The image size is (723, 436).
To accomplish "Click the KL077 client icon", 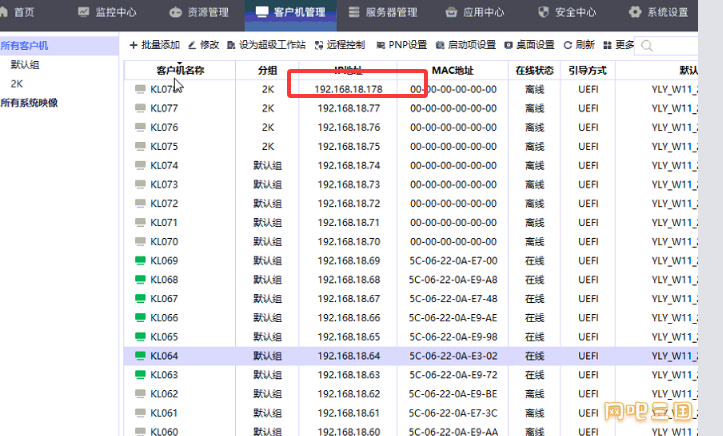I will point(140,108).
